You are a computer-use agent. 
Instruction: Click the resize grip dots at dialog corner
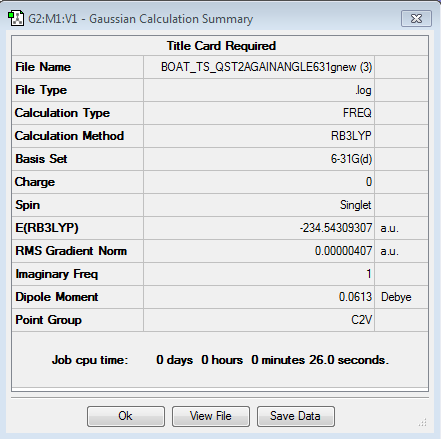(422, 422)
